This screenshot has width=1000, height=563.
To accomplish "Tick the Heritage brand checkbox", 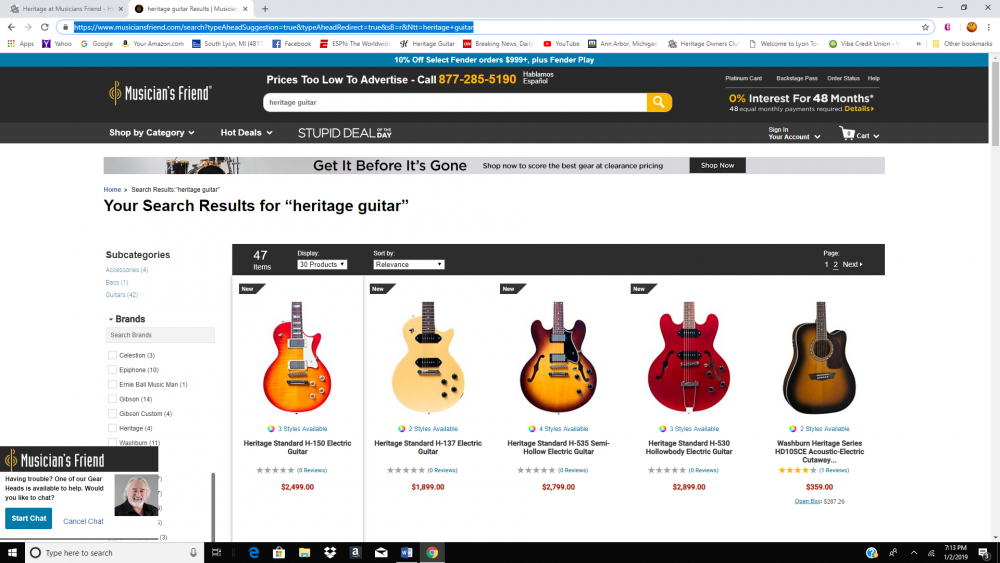I will pyautogui.click(x=112, y=428).
